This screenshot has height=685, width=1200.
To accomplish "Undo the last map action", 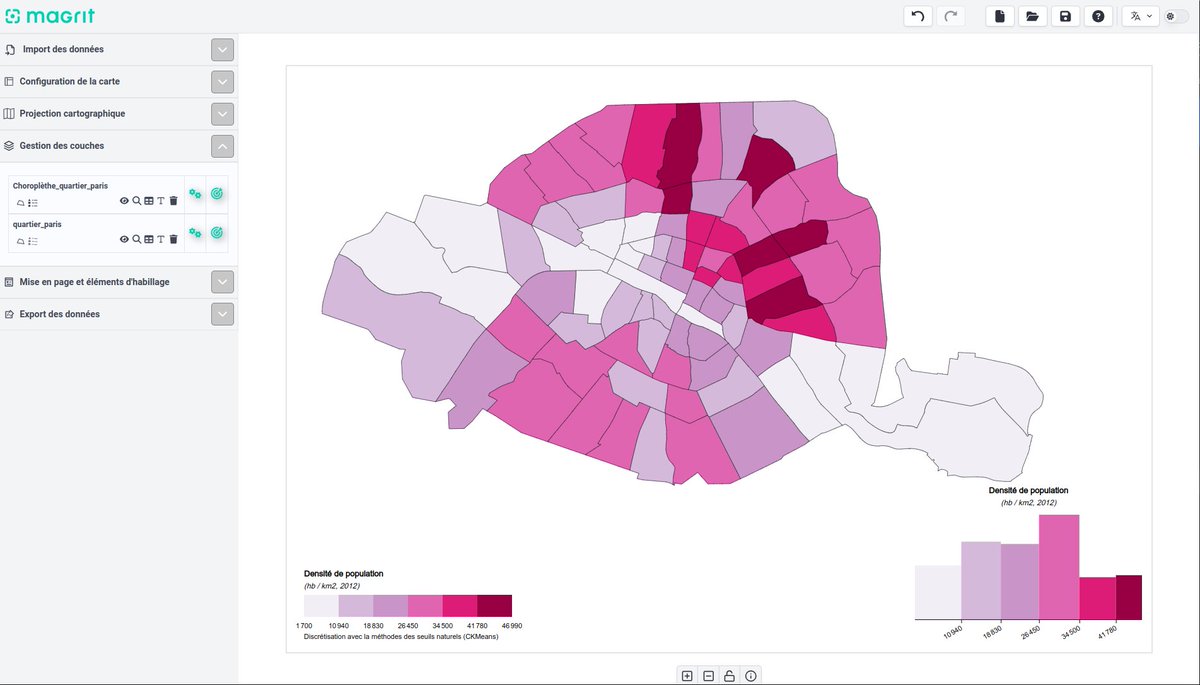I will click(x=917, y=15).
